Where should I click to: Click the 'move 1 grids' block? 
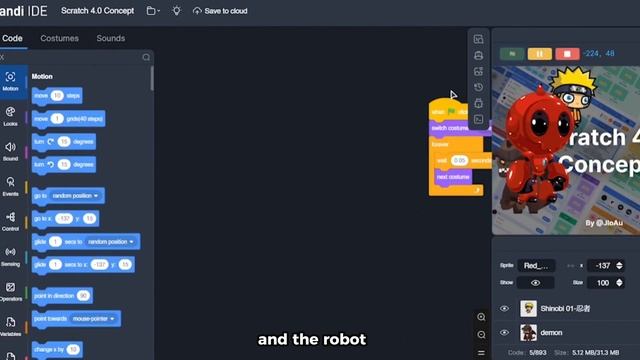(69, 119)
